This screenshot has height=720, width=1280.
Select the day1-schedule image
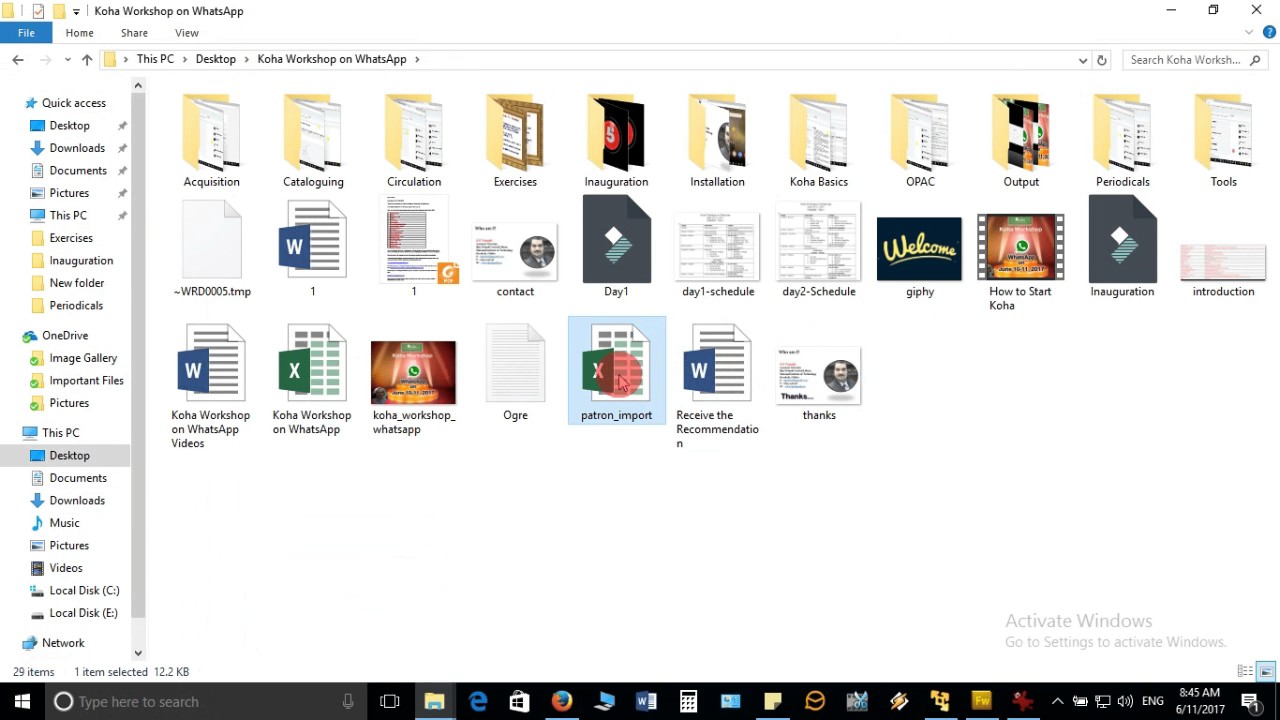tap(717, 255)
